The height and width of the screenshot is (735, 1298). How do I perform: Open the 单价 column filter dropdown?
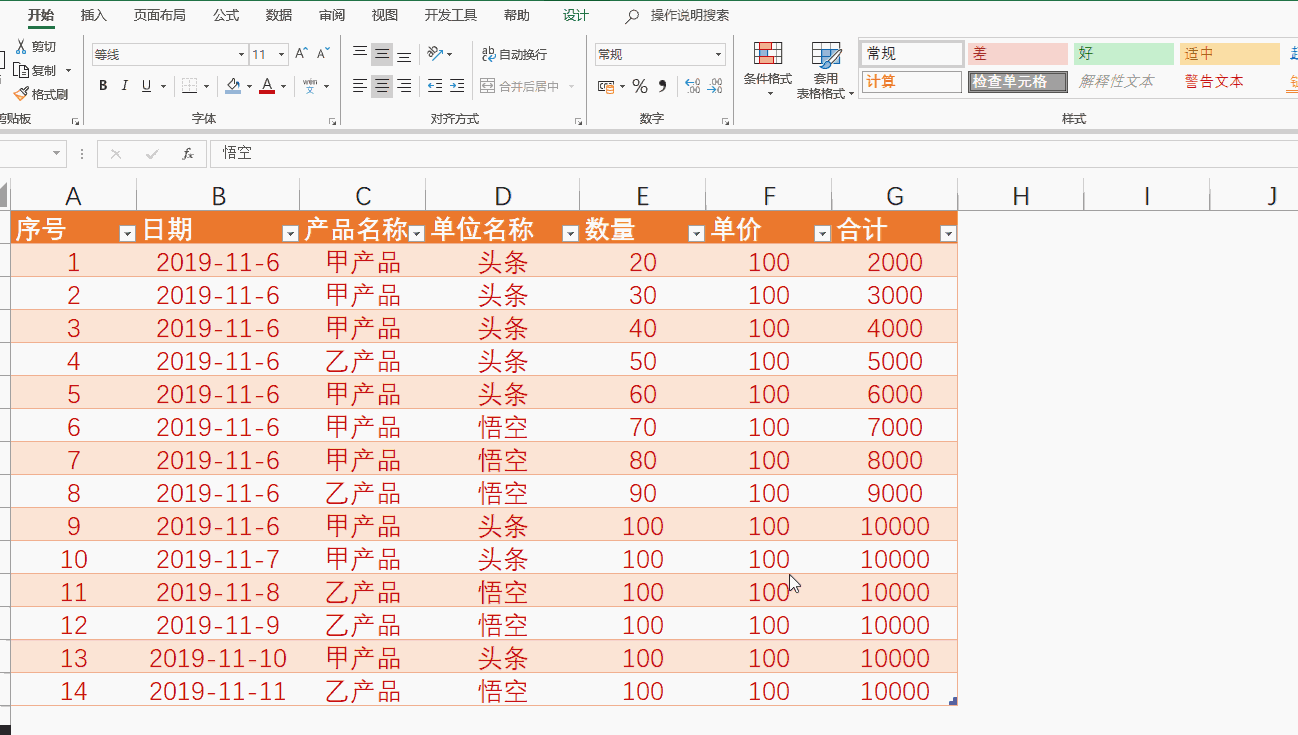[x=822, y=234]
